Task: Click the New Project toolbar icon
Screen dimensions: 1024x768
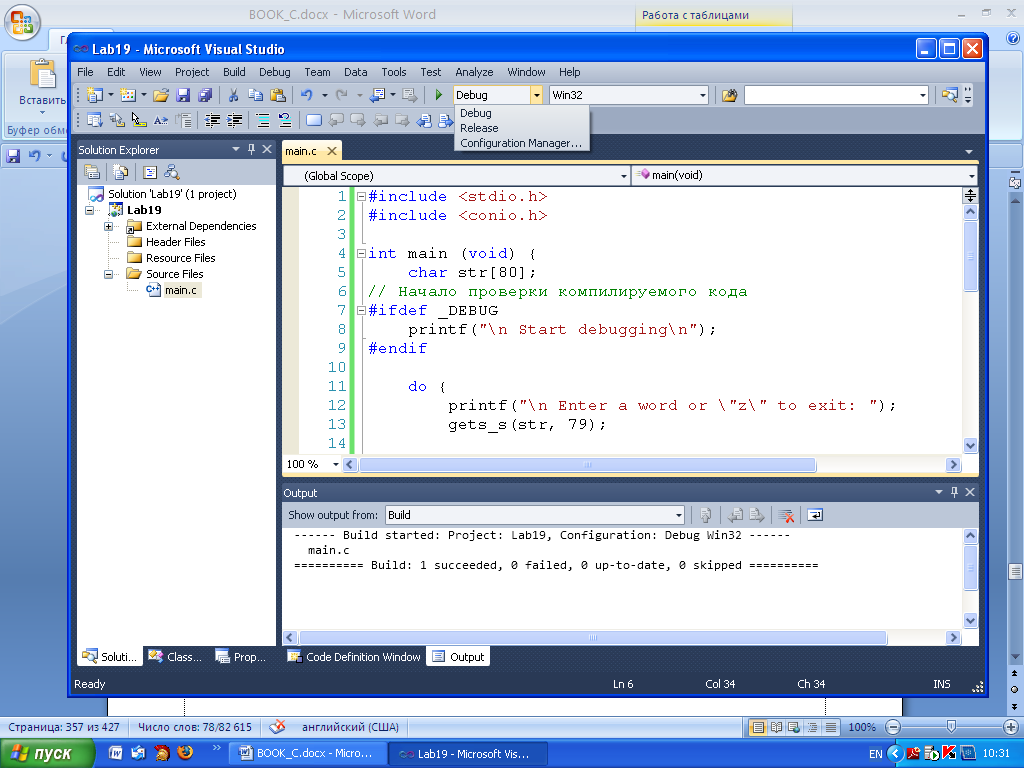Action: click(x=95, y=95)
